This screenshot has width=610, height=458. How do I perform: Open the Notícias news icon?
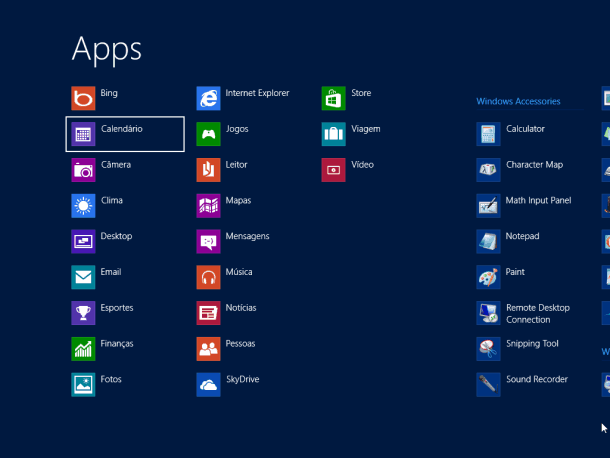coord(209,313)
